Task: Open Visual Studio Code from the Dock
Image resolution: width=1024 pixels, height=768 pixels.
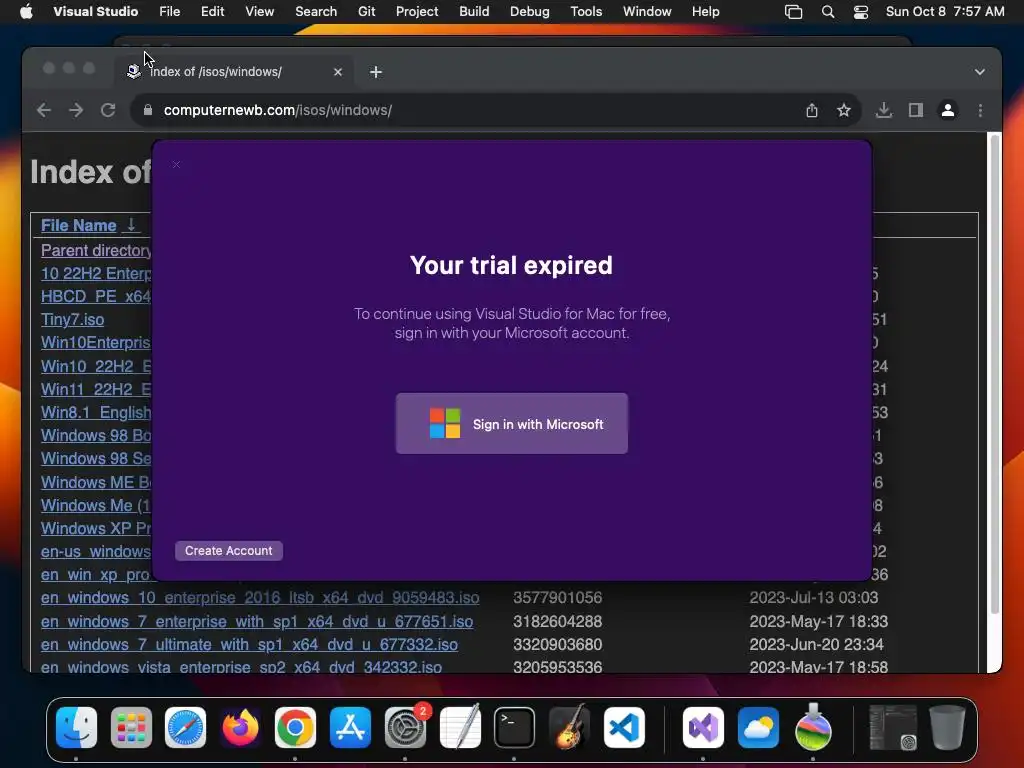Action: click(x=624, y=727)
